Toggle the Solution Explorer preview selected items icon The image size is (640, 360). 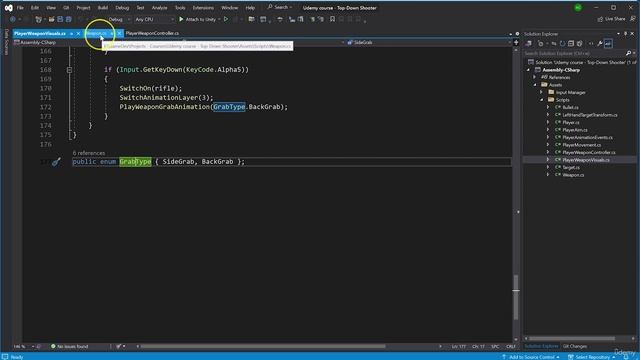click(x=608, y=44)
